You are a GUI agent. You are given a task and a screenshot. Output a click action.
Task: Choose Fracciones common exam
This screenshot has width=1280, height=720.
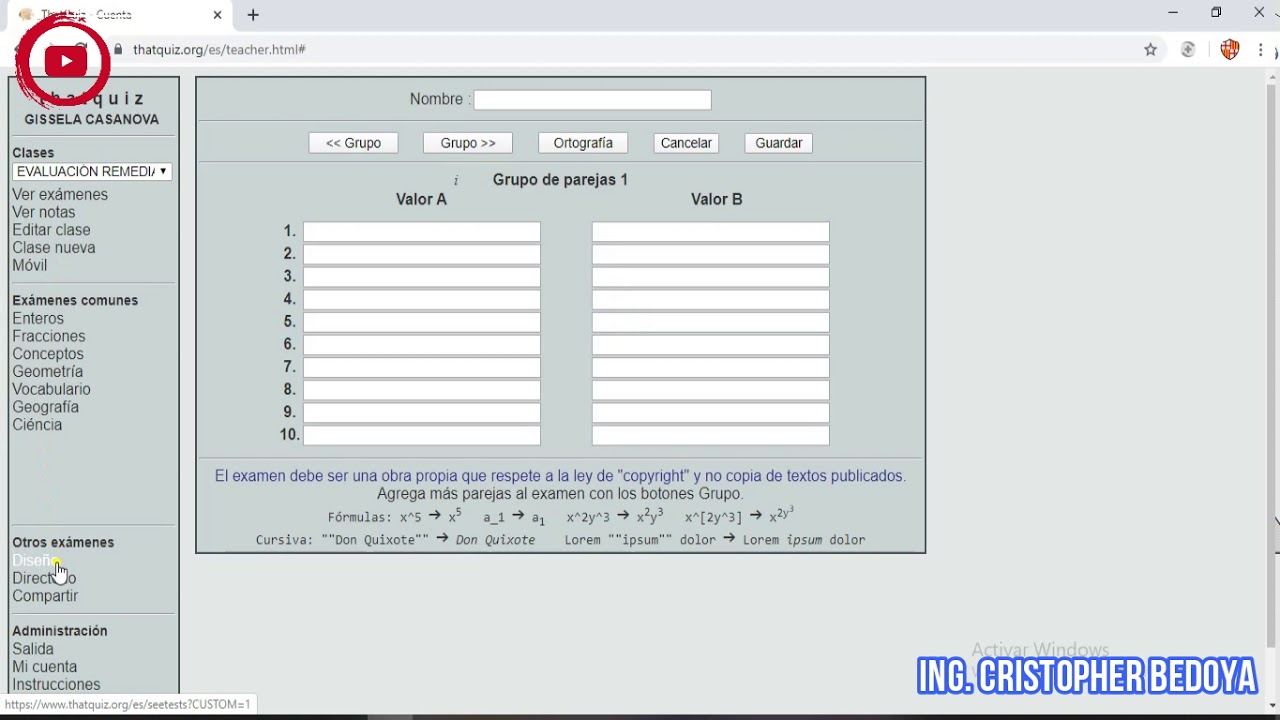49,336
